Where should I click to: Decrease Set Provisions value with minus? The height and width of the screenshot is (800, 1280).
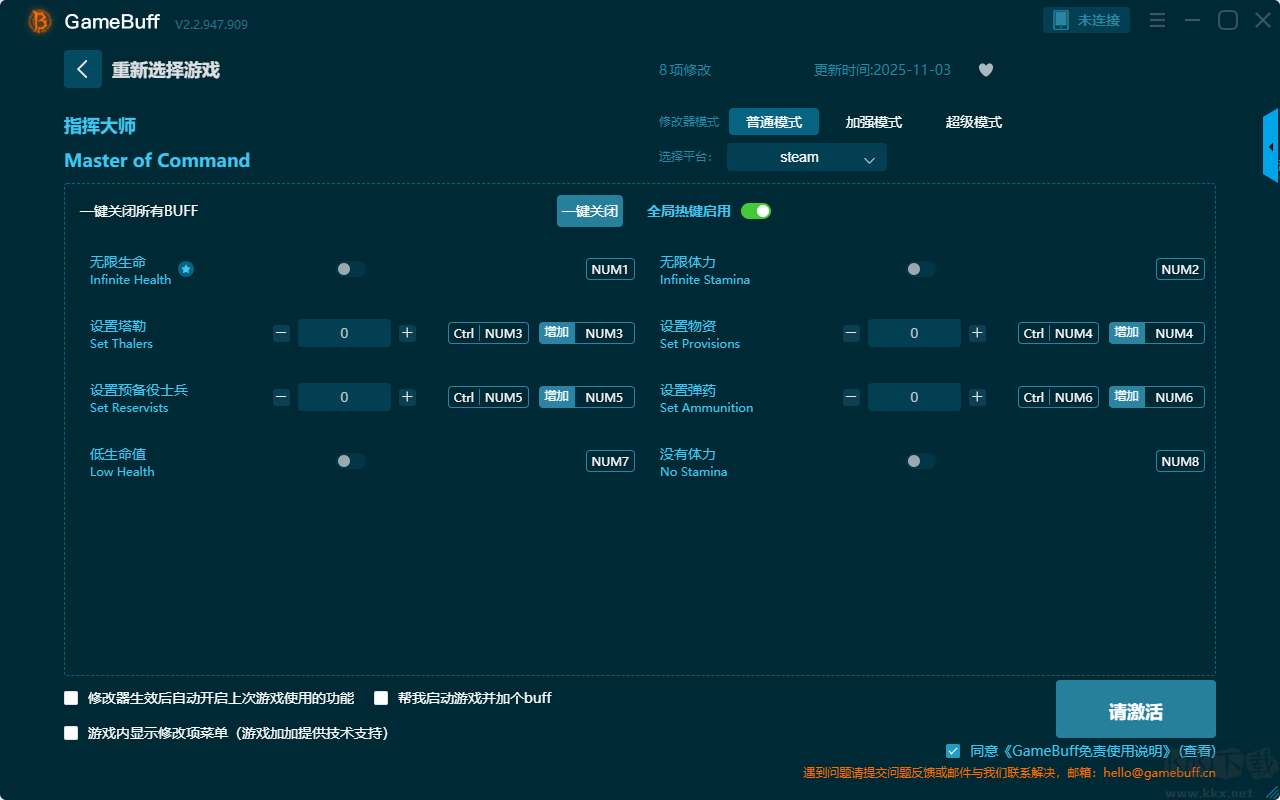[x=852, y=333]
